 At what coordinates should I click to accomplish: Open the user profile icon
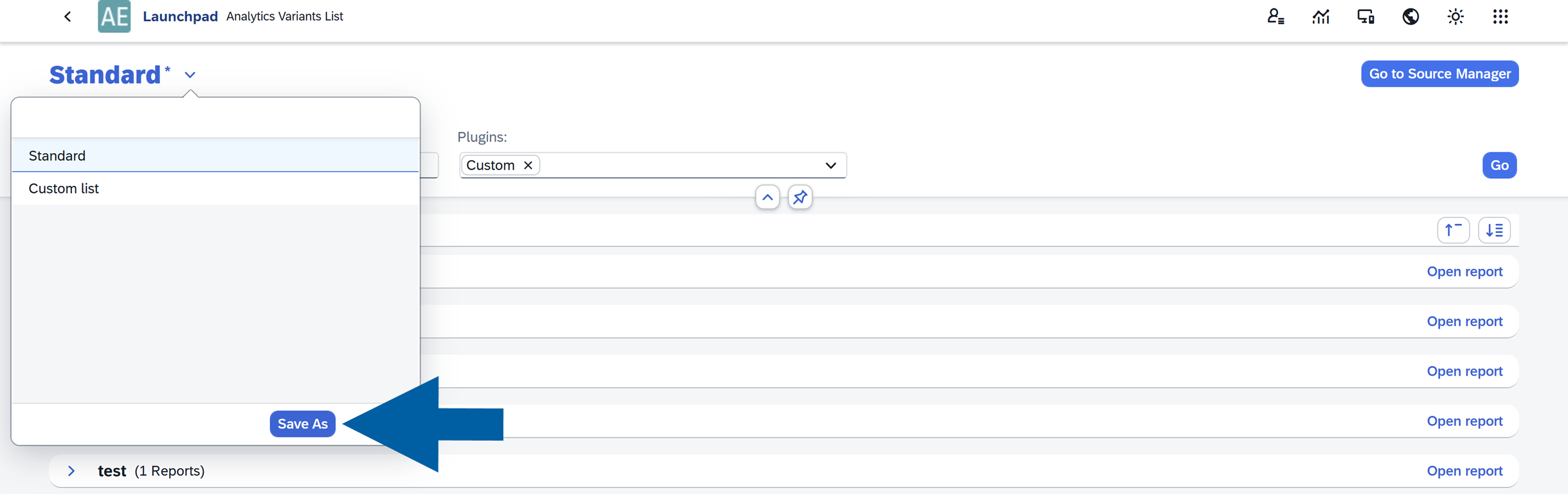[x=1276, y=16]
